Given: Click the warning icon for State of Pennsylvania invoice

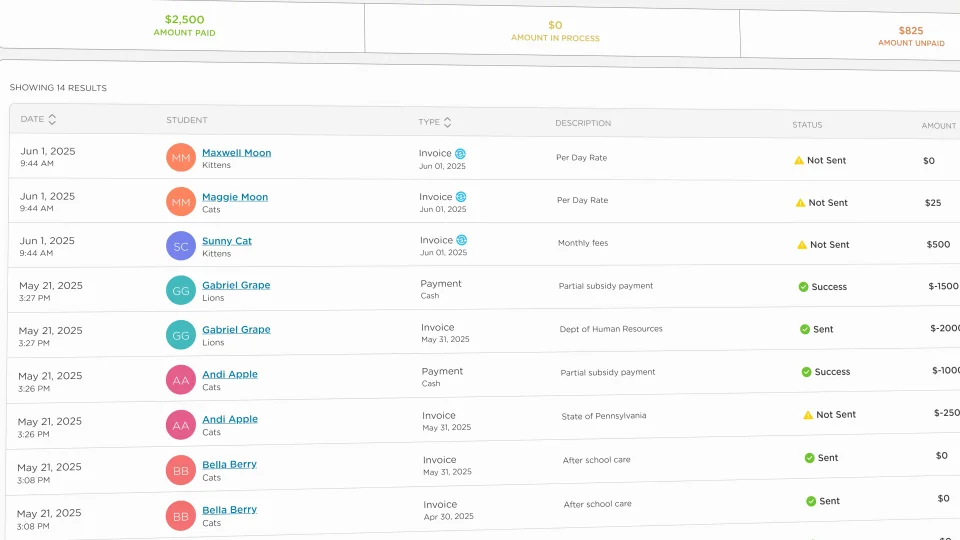Looking at the screenshot, I should [x=808, y=415].
